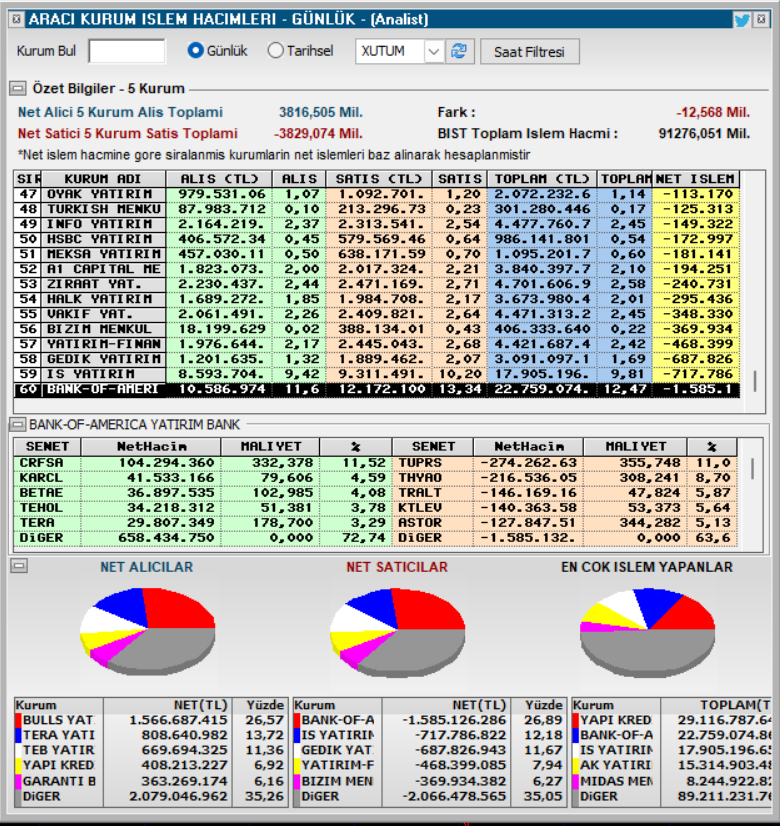Click the red swatch beside BULLS YAT
Viewport: 780px width, 826px height.
pos(18,720)
